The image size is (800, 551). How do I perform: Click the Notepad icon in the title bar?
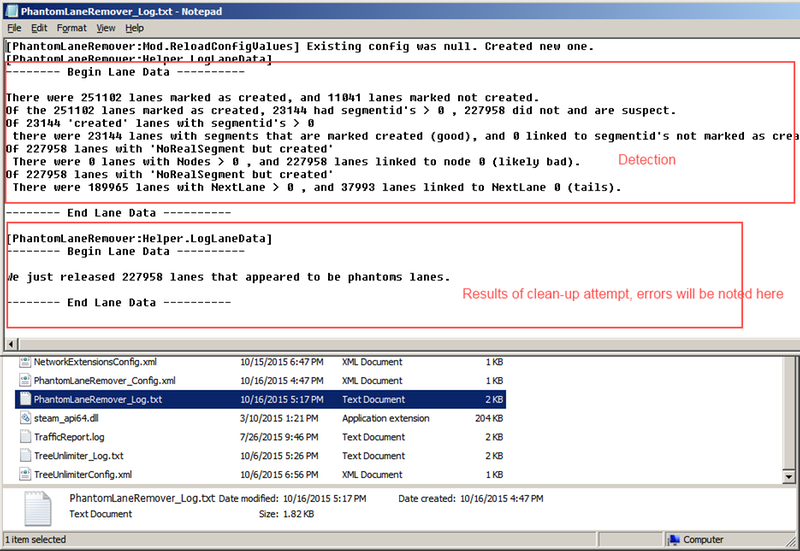coord(10,9)
